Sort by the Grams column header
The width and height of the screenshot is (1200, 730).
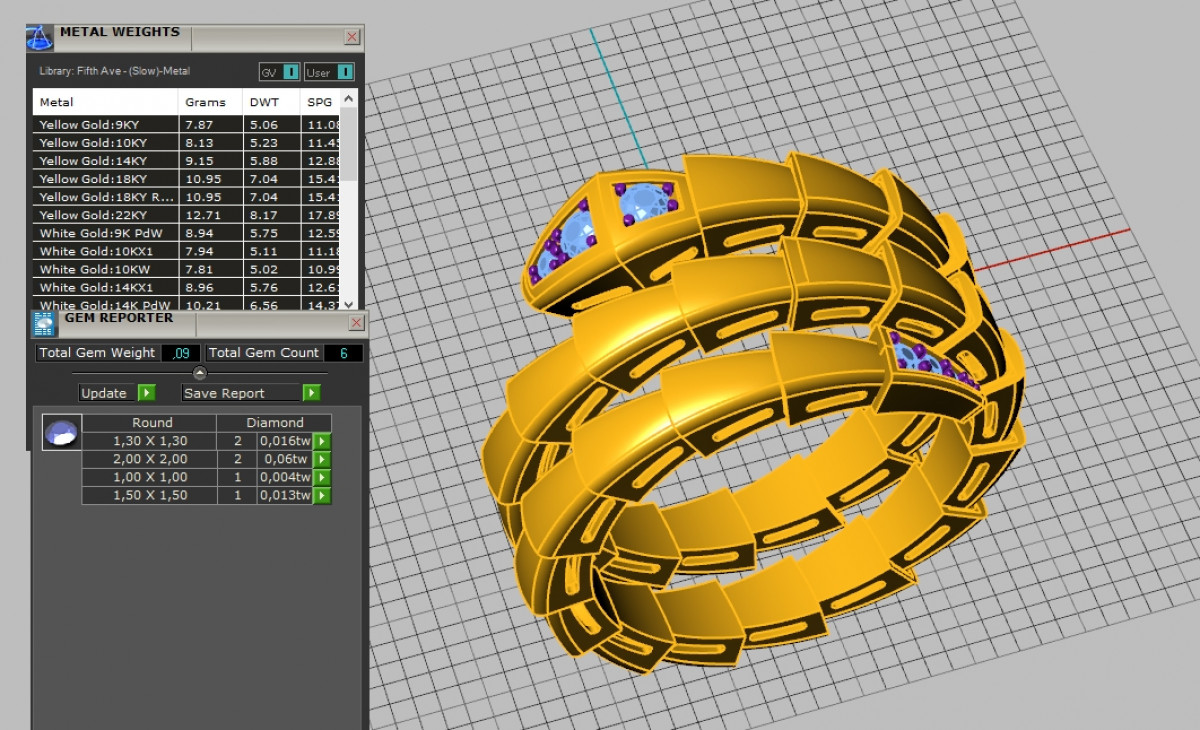pos(206,102)
